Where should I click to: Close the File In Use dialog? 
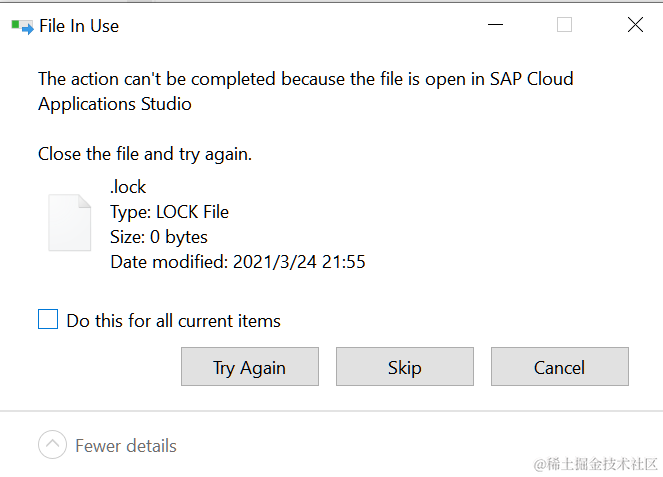635,25
